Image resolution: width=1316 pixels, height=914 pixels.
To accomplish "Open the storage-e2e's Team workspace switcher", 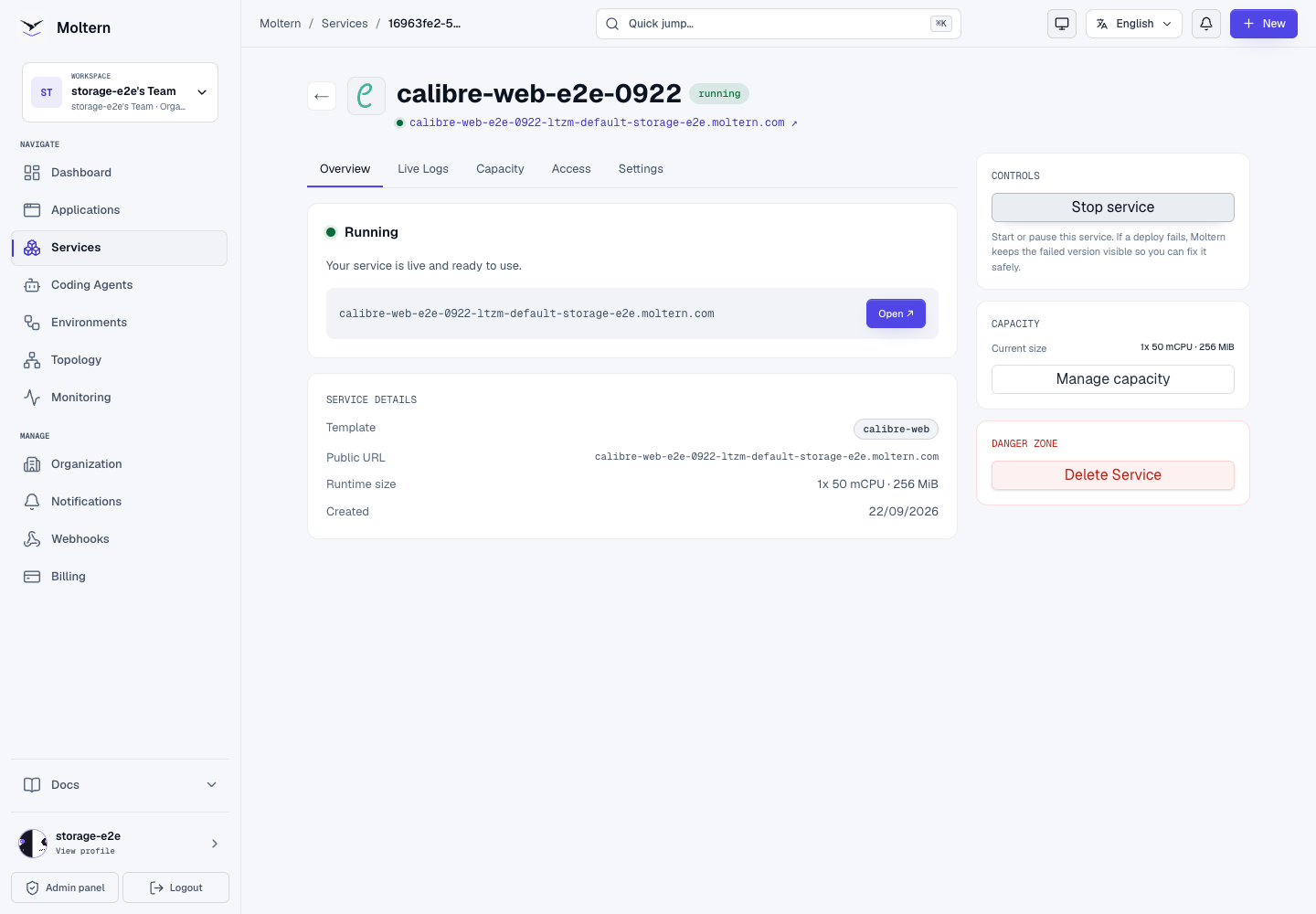I will [120, 92].
